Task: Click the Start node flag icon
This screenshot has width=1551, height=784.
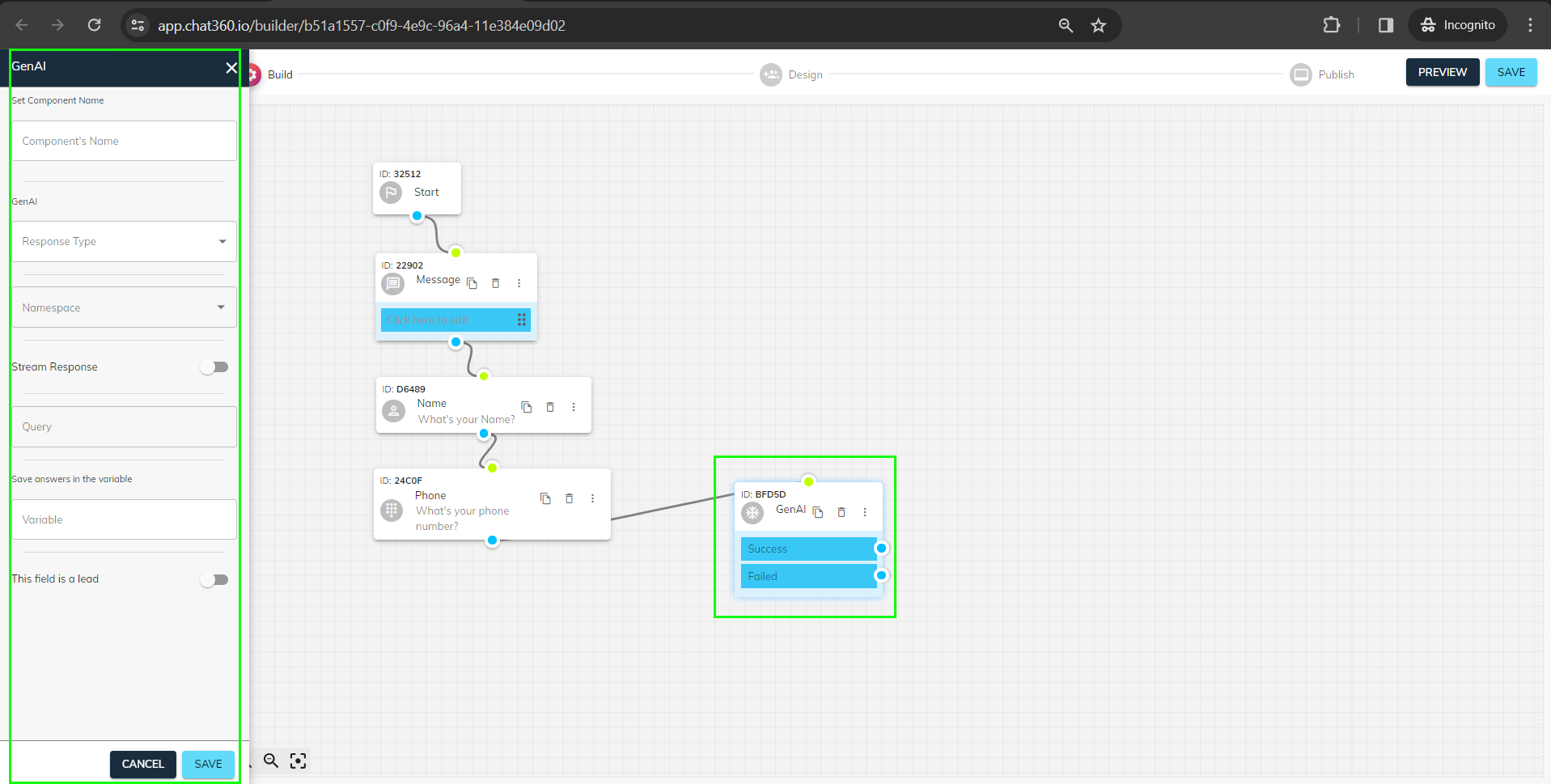Action: click(x=391, y=193)
